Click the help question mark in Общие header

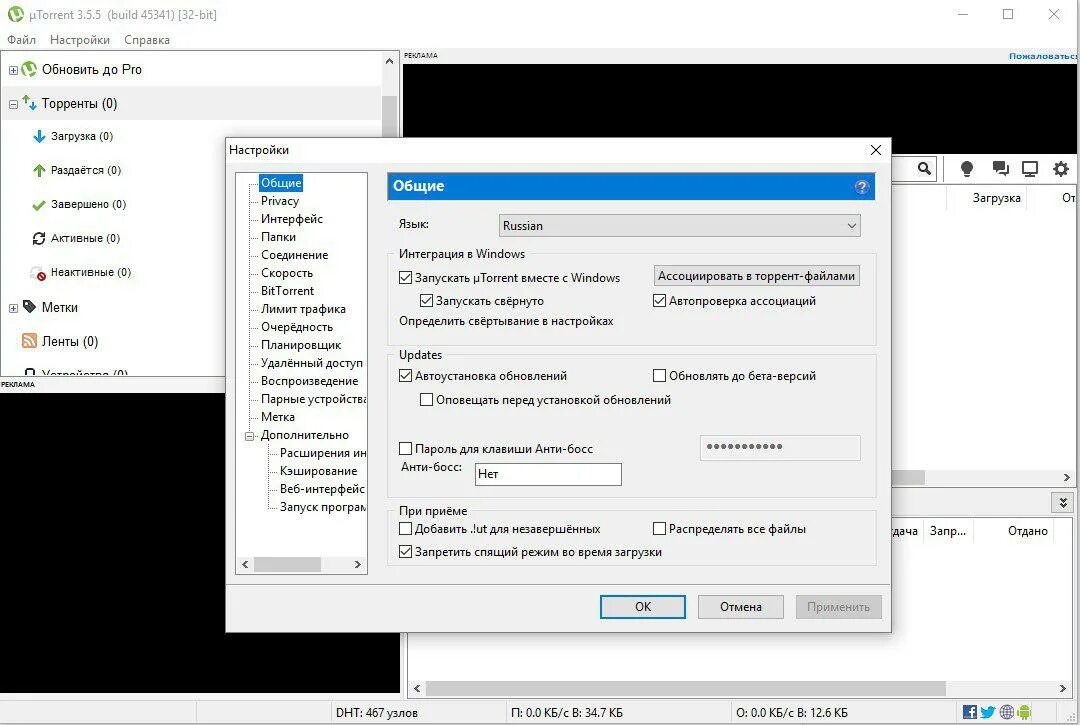click(x=861, y=187)
